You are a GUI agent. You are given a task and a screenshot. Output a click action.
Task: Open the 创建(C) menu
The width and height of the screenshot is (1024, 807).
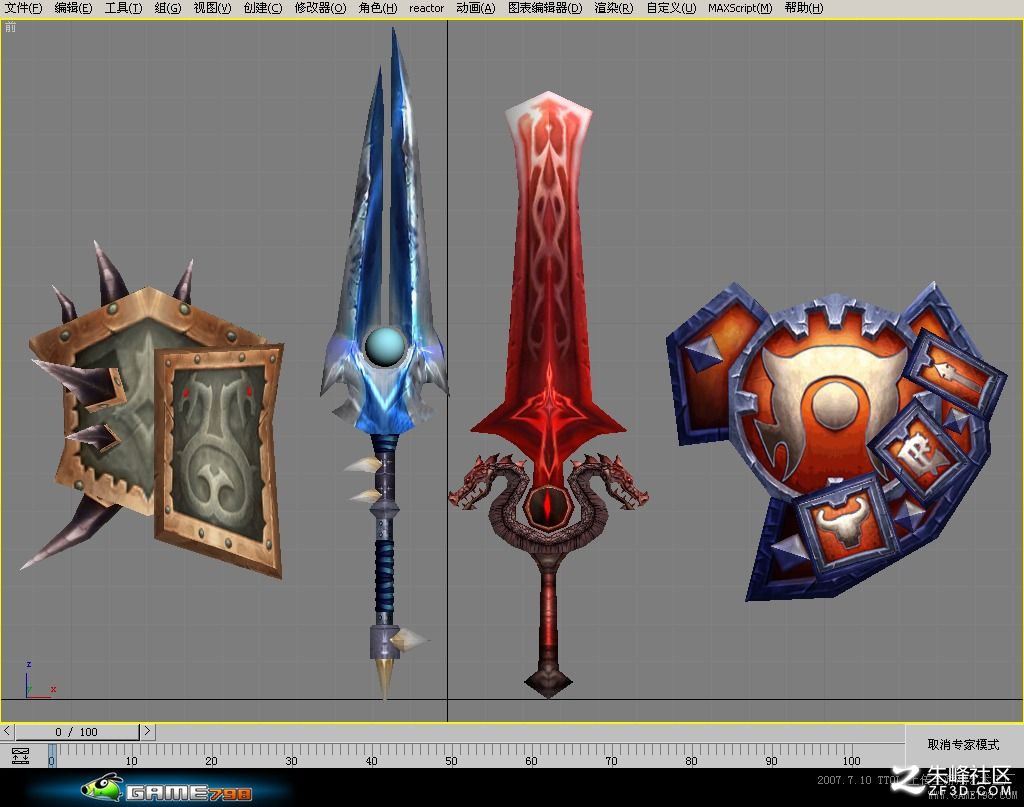click(x=263, y=8)
